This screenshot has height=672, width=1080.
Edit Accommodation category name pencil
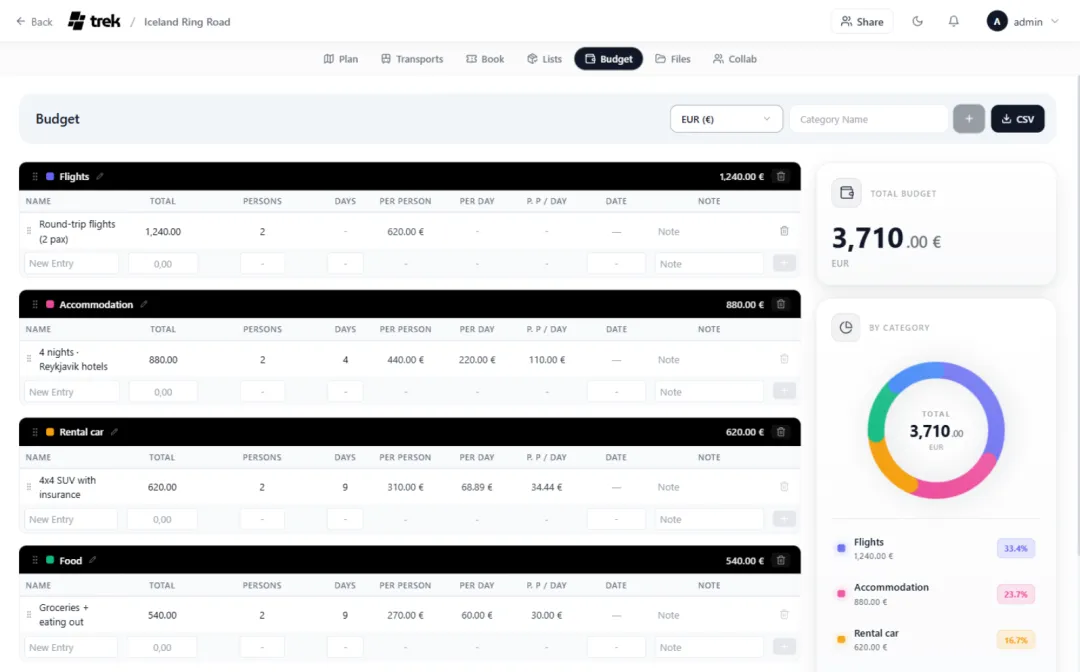(144, 304)
